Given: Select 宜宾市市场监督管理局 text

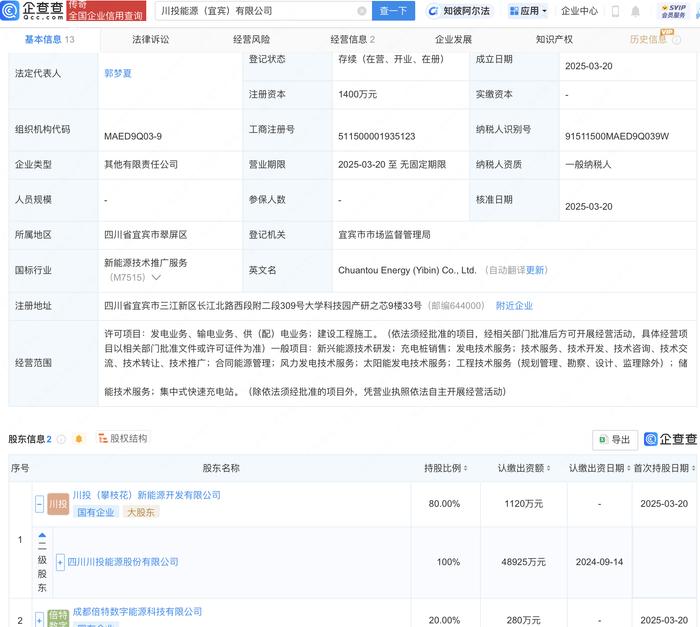Looking at the screenshot, I should point(384,235).
